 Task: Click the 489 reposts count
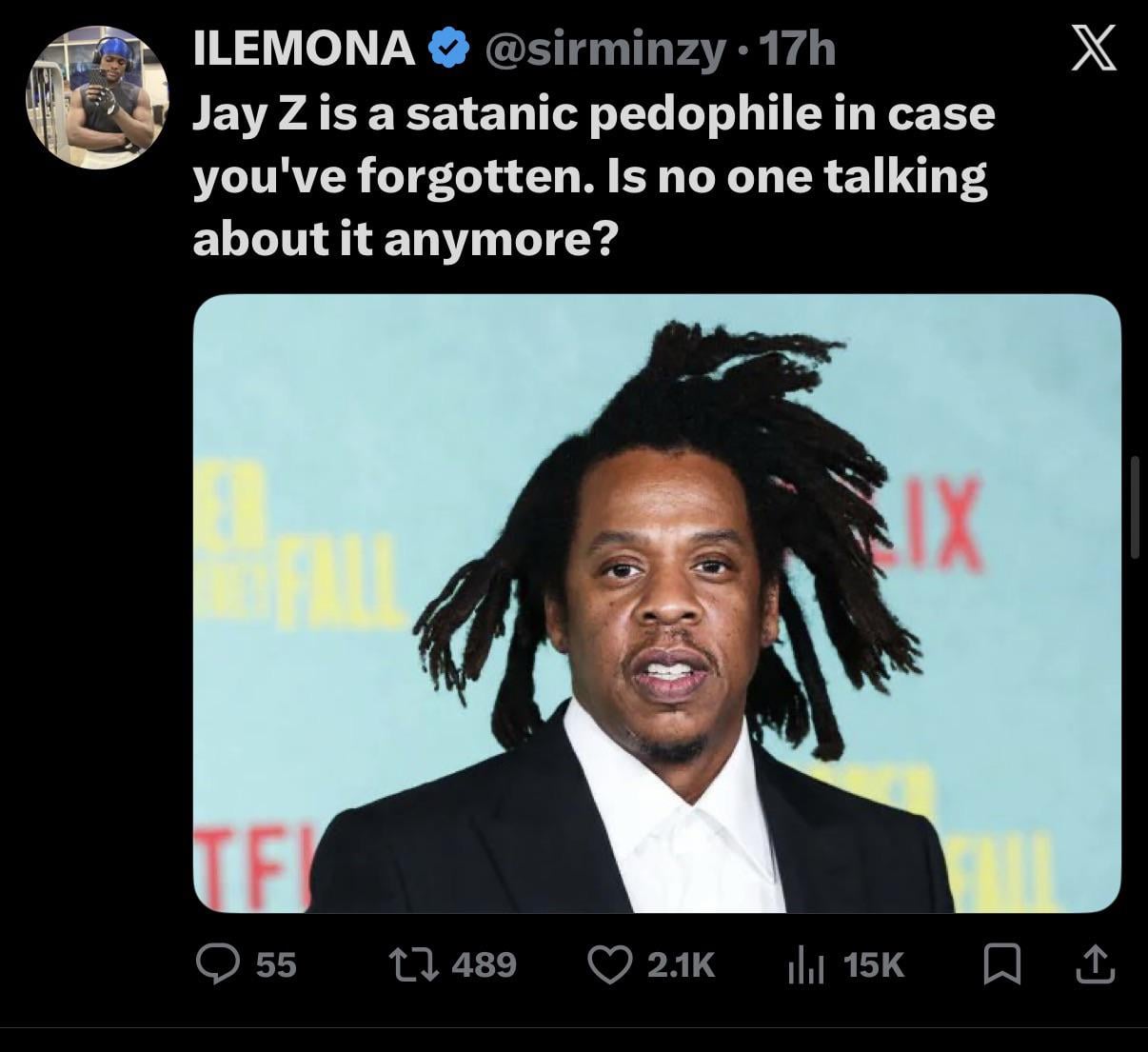[485, 965]
